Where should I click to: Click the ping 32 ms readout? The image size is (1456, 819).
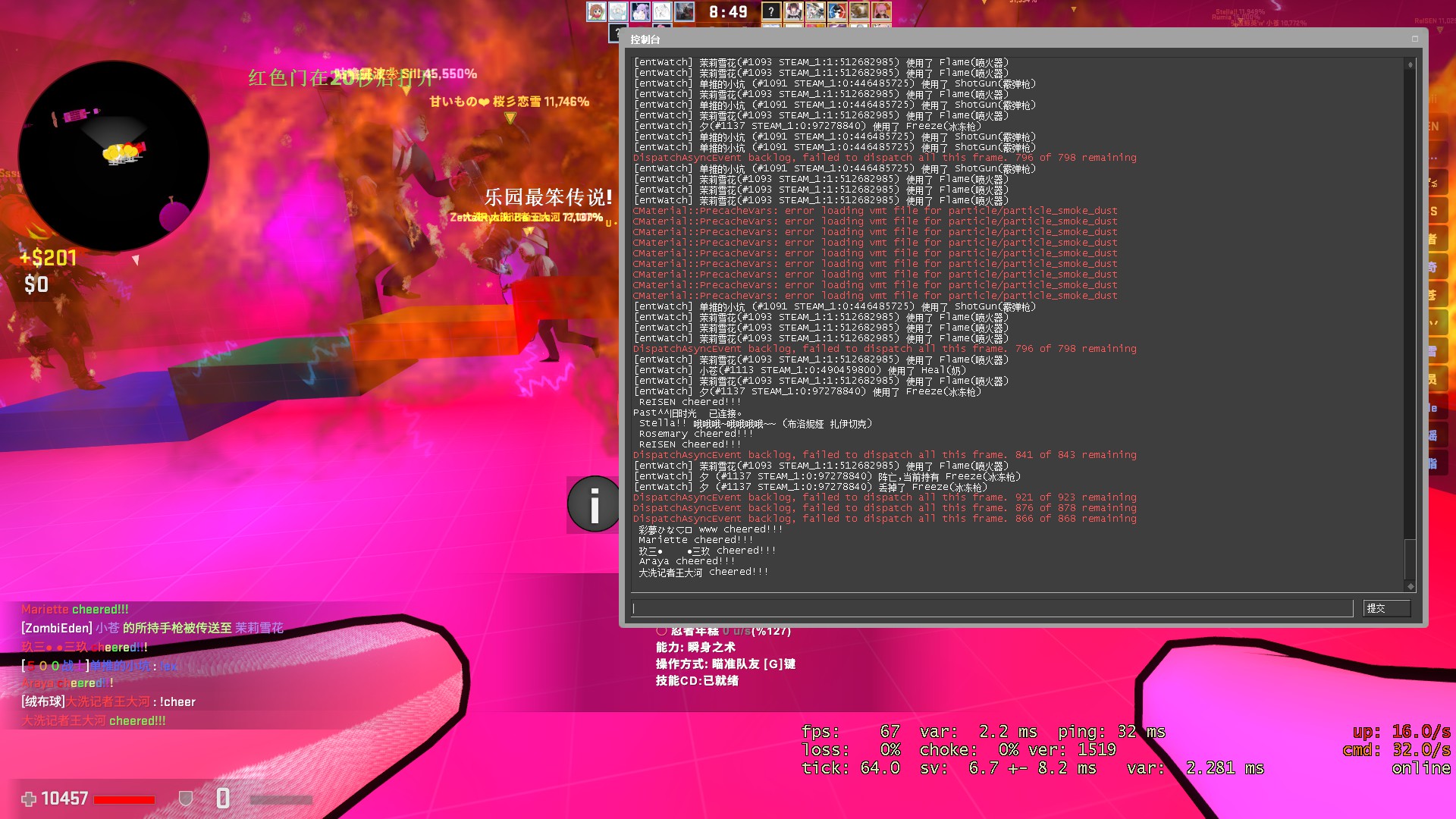[1112, 732]
